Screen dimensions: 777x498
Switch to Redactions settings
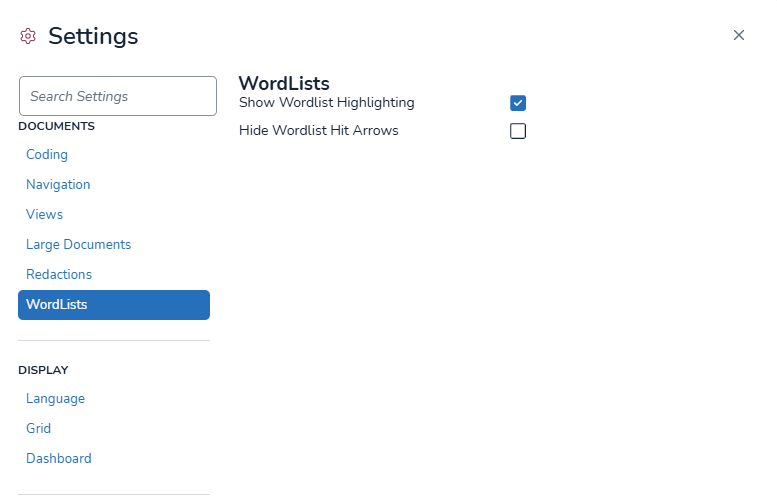[59, 275]
